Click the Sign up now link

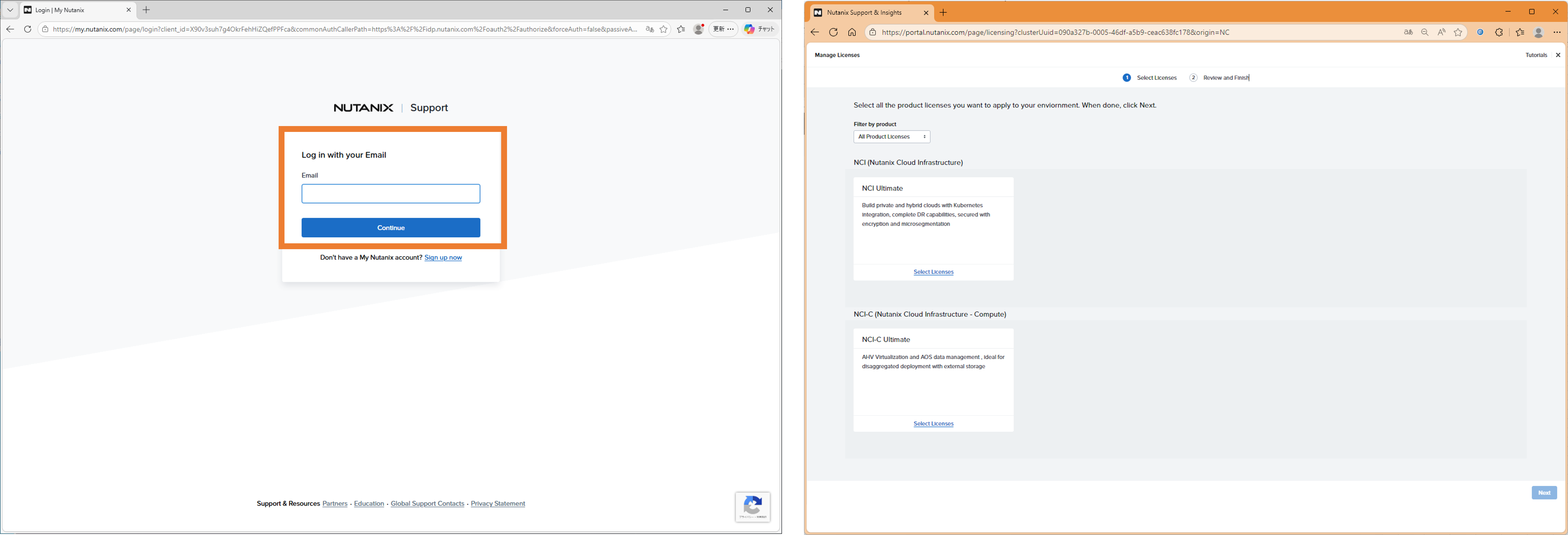443,258
